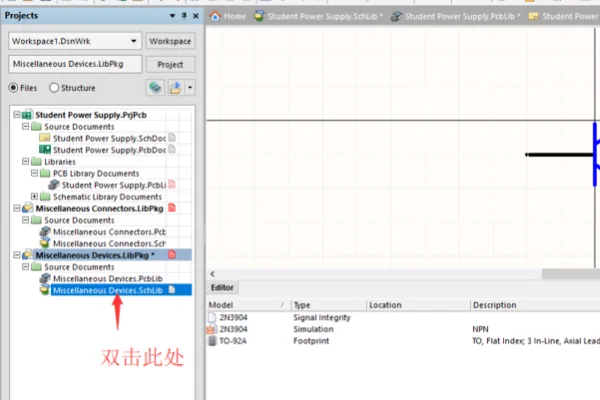Image resolution: width=600 pixels, height=400 pixels.
Task: Open the Home tab
Action: tap(228, 16)
